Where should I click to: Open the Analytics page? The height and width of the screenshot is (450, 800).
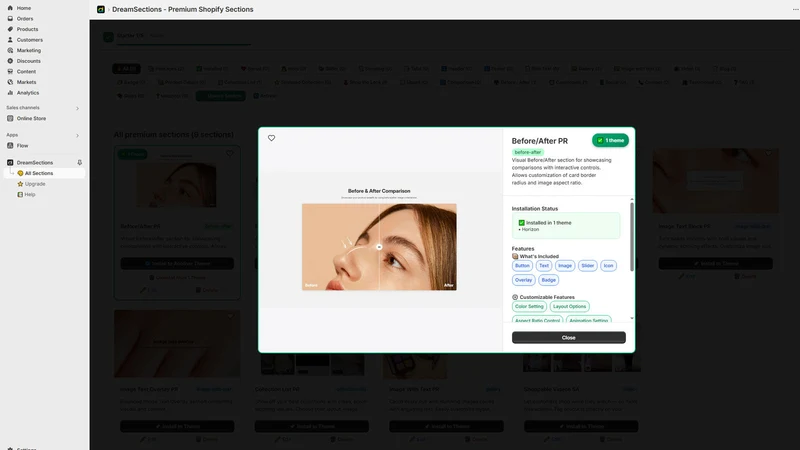pyautogui.click(x=28, y=93)
